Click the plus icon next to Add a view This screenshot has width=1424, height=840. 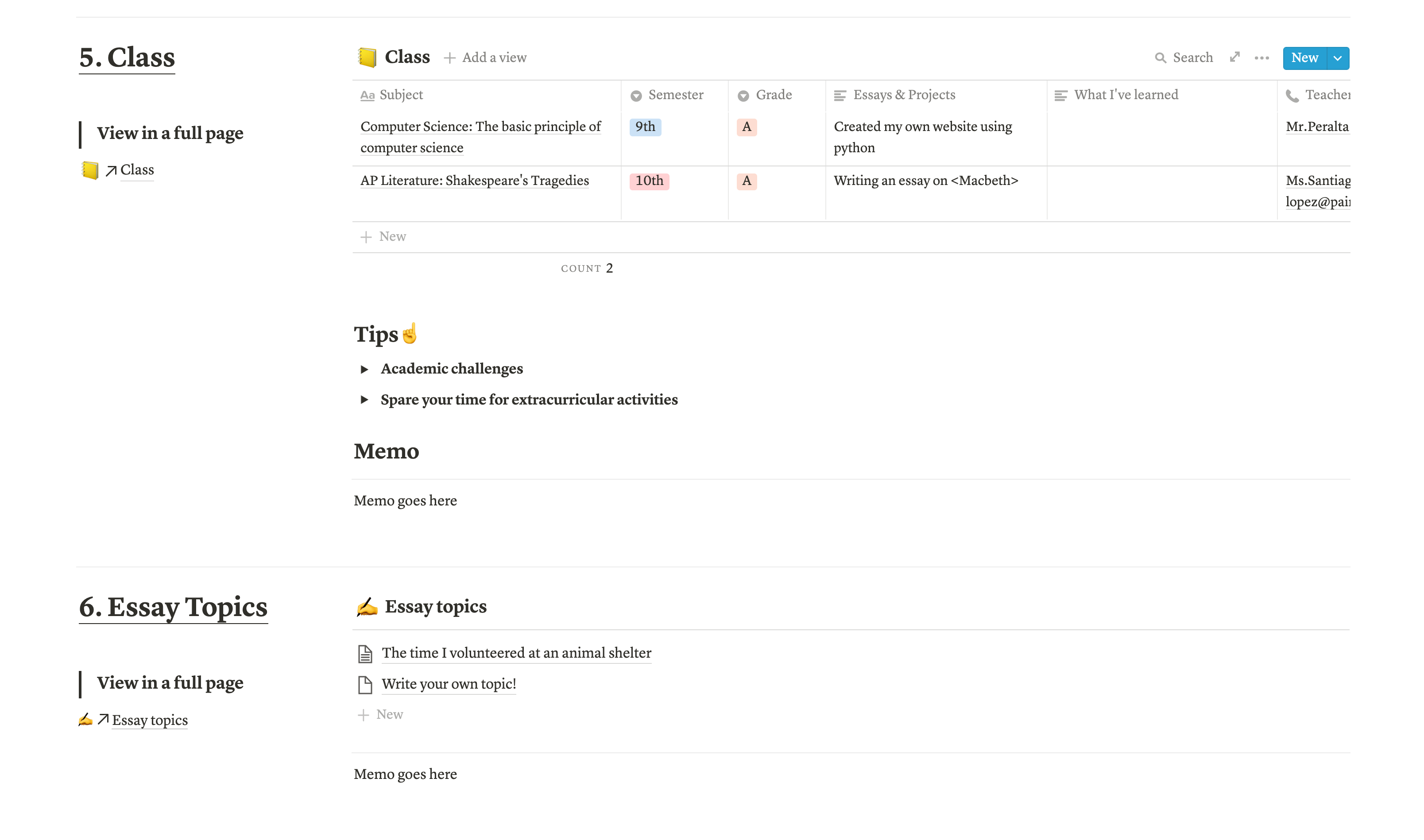[x=449, y=58]
